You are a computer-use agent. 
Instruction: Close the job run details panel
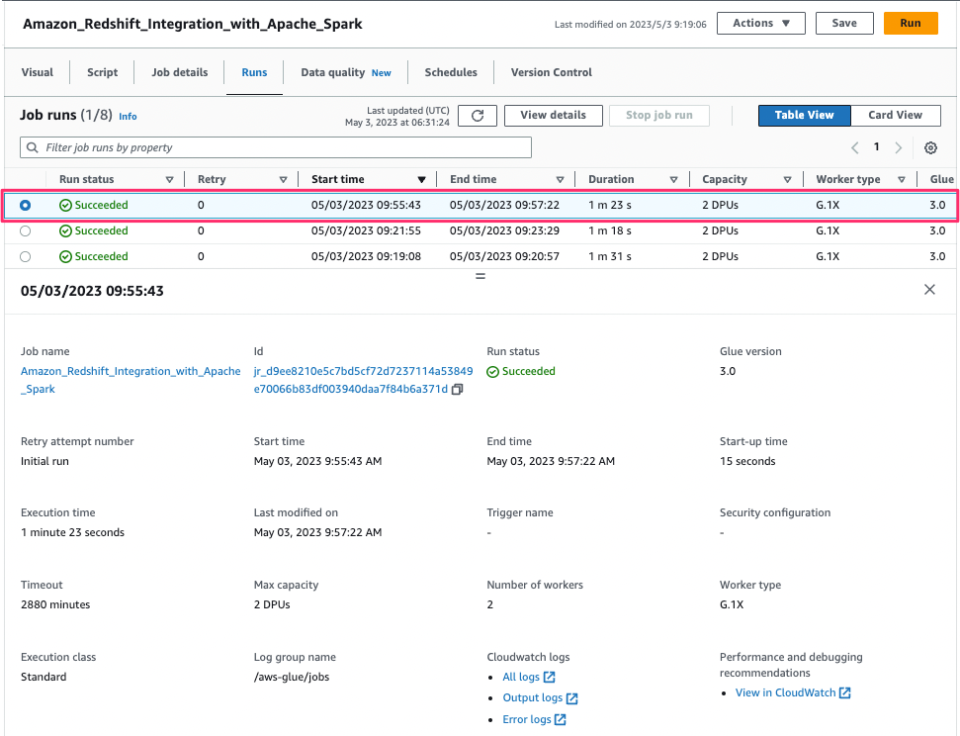coord(929,289)
